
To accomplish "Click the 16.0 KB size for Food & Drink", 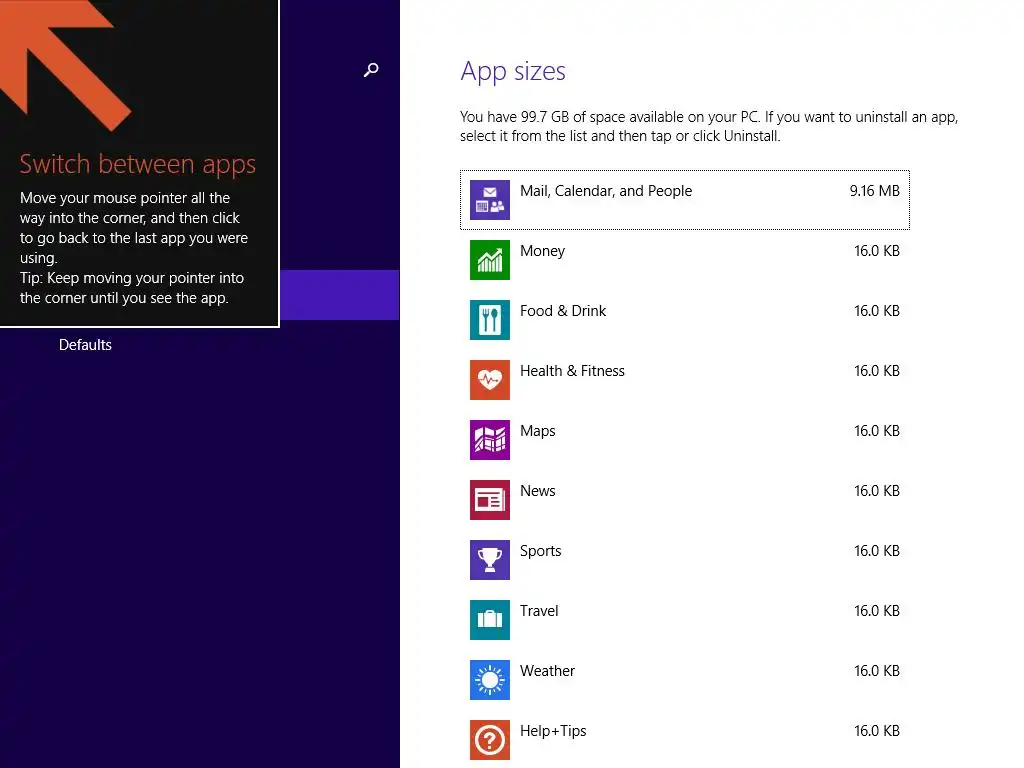I will pyautogui.click(x=877, y=311).
